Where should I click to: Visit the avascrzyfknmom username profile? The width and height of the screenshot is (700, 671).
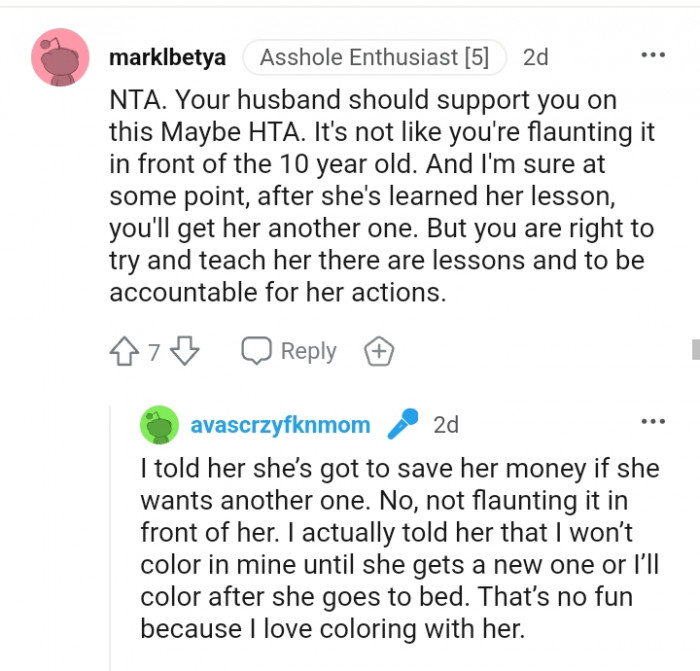coord(280,425)
